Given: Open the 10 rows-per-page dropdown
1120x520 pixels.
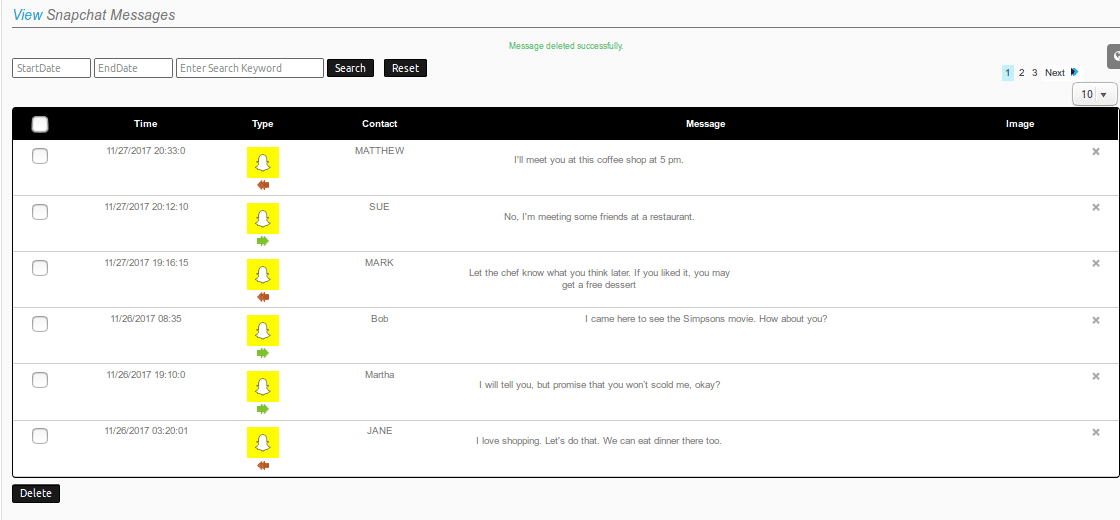Looking at the screenshot, I should coord(1094,94).
